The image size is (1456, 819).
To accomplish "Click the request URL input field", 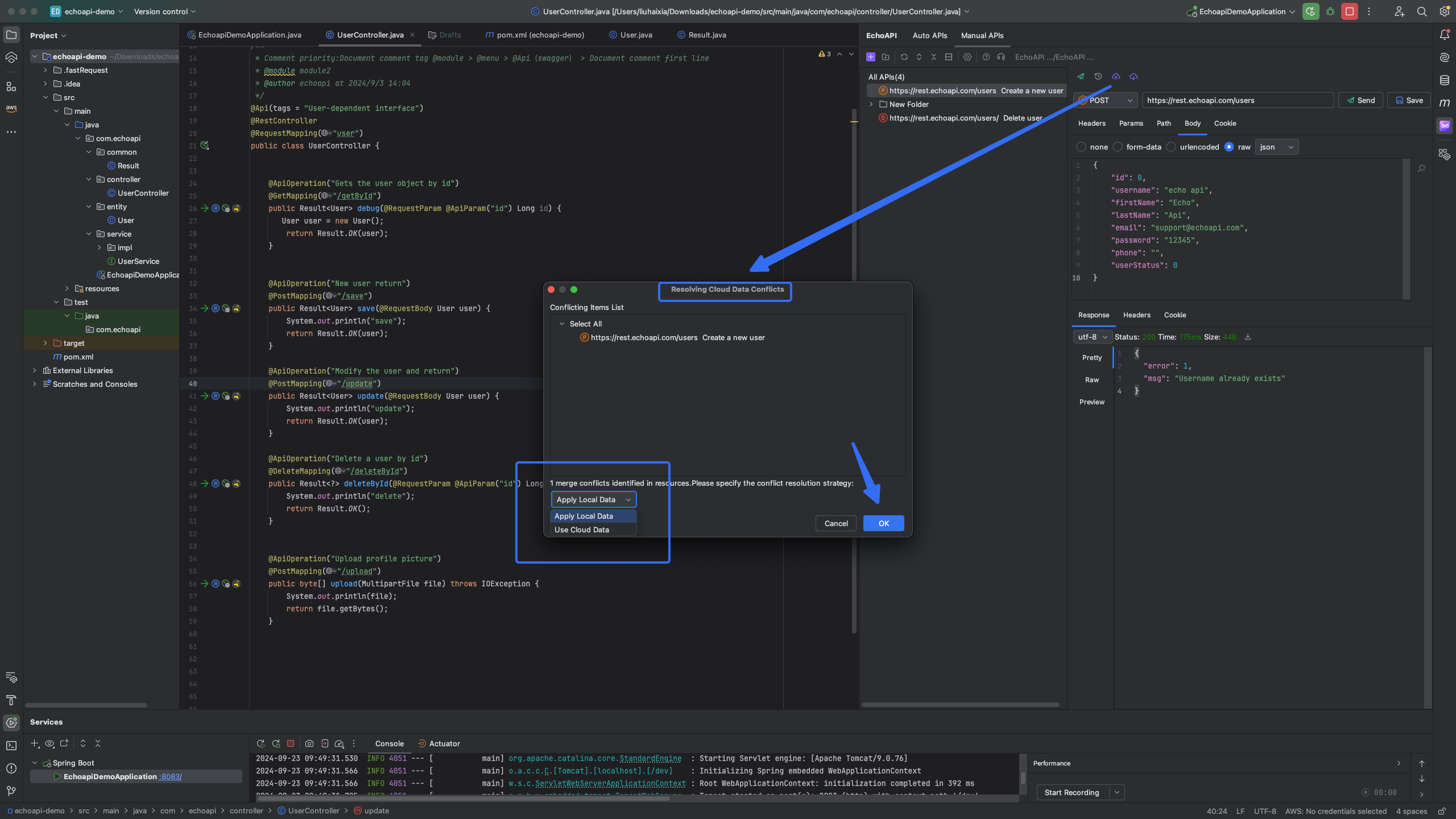I will pyautogui.click(x=1238, y=101).
